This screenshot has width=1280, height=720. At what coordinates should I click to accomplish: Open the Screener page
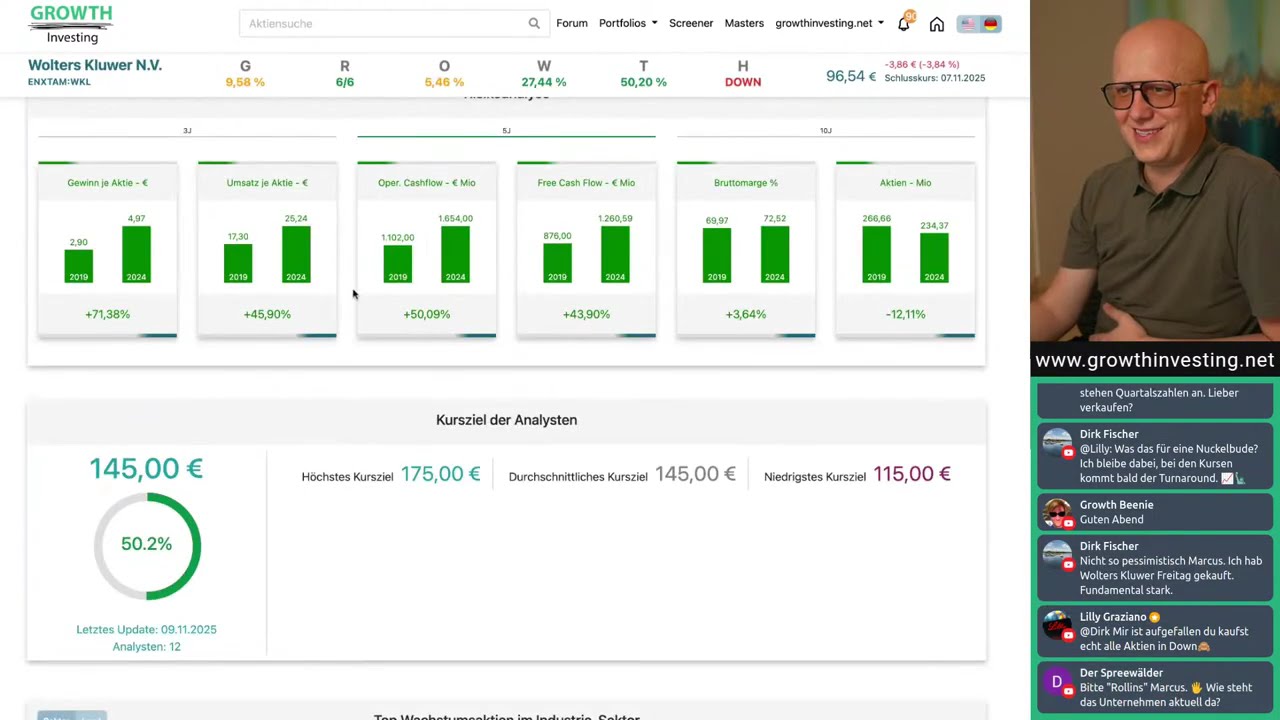click(691, 23)
